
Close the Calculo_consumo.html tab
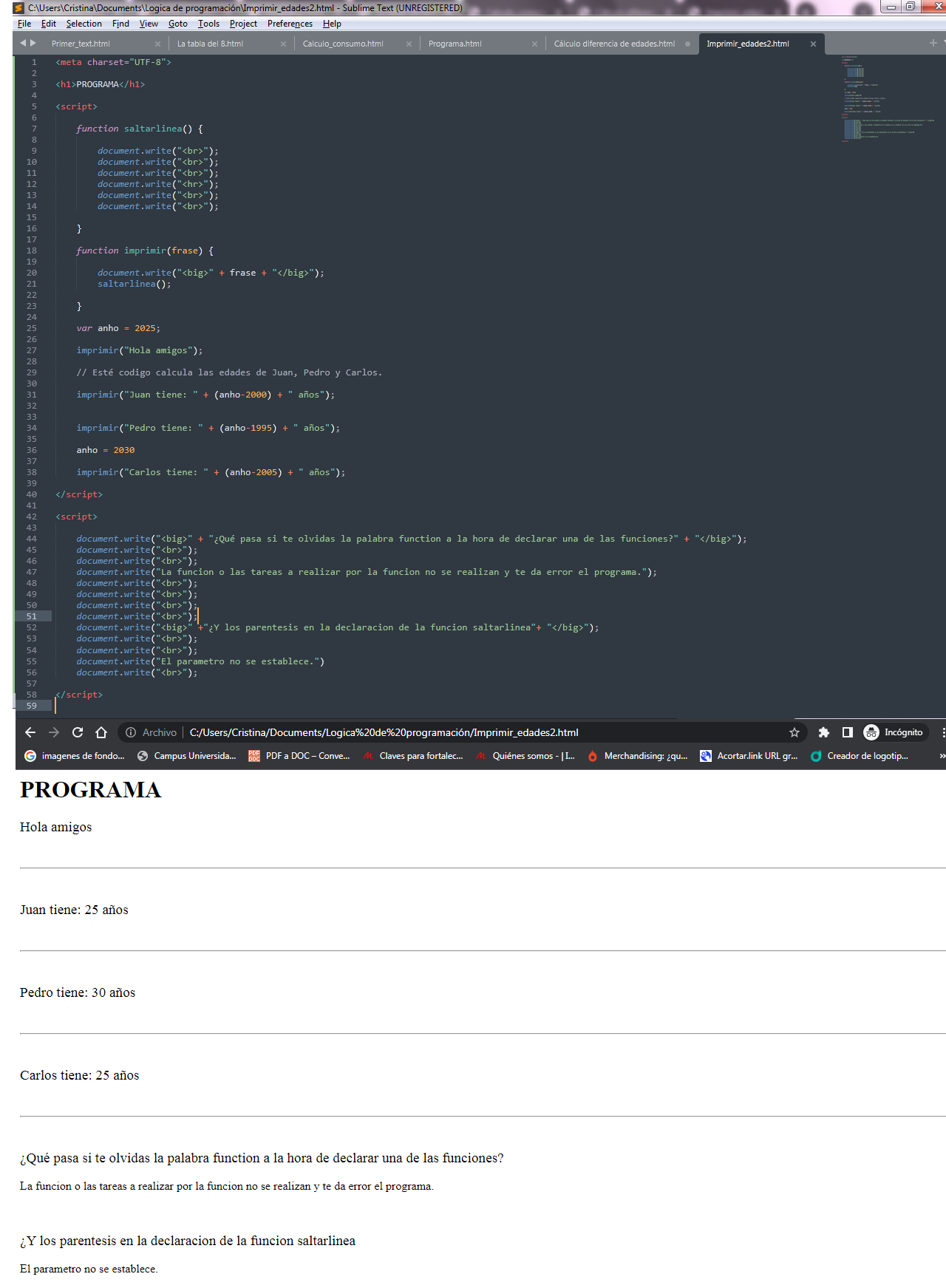click(409, 44)
